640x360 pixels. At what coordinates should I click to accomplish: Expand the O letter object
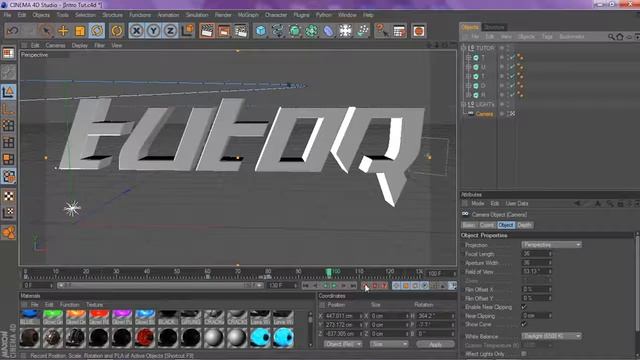coord(469,86)
